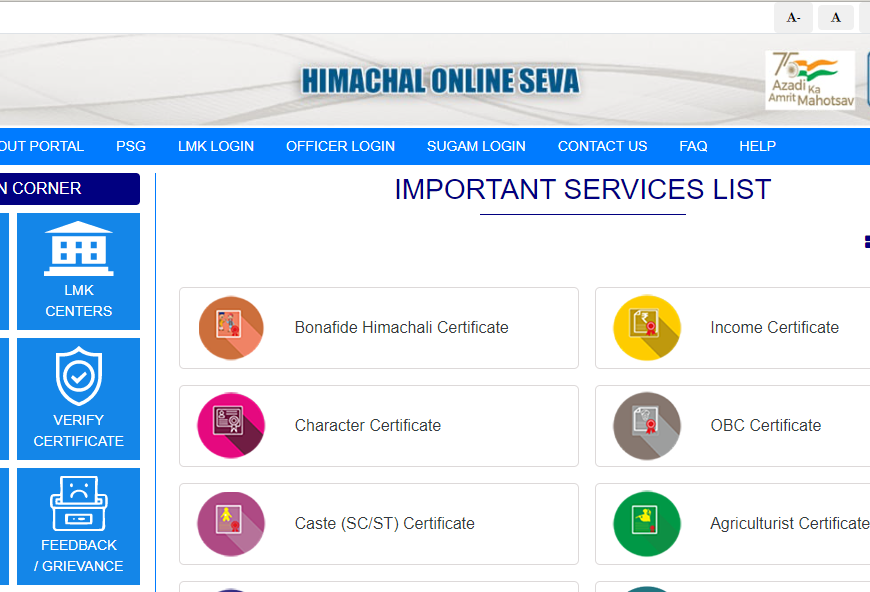The image size is (870, 592).
Task: Click the yellow Income Certificate icon
Action: [647, 328]
